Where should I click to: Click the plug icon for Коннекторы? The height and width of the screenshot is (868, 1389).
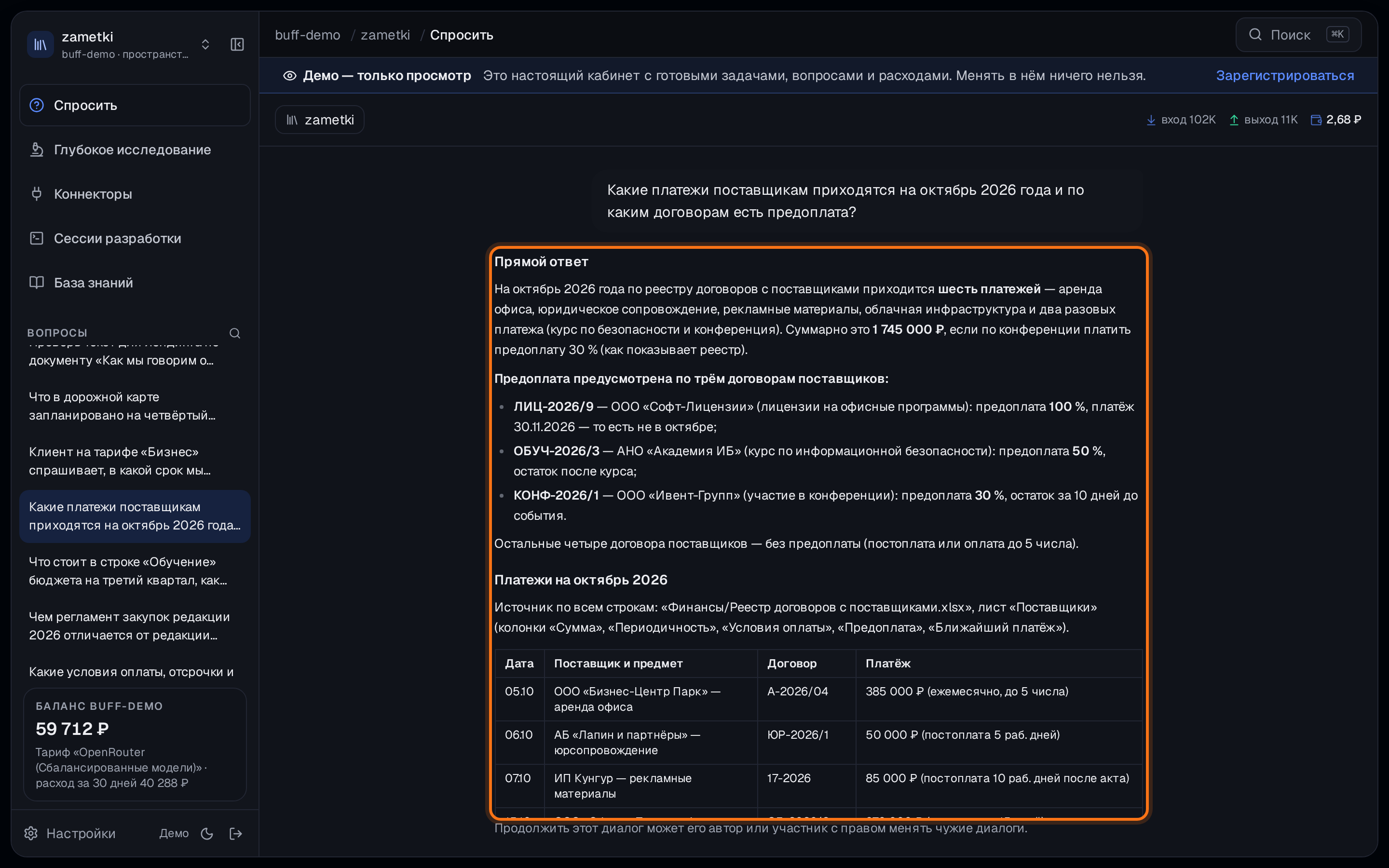pyautogui.click(x=37, y=193)
